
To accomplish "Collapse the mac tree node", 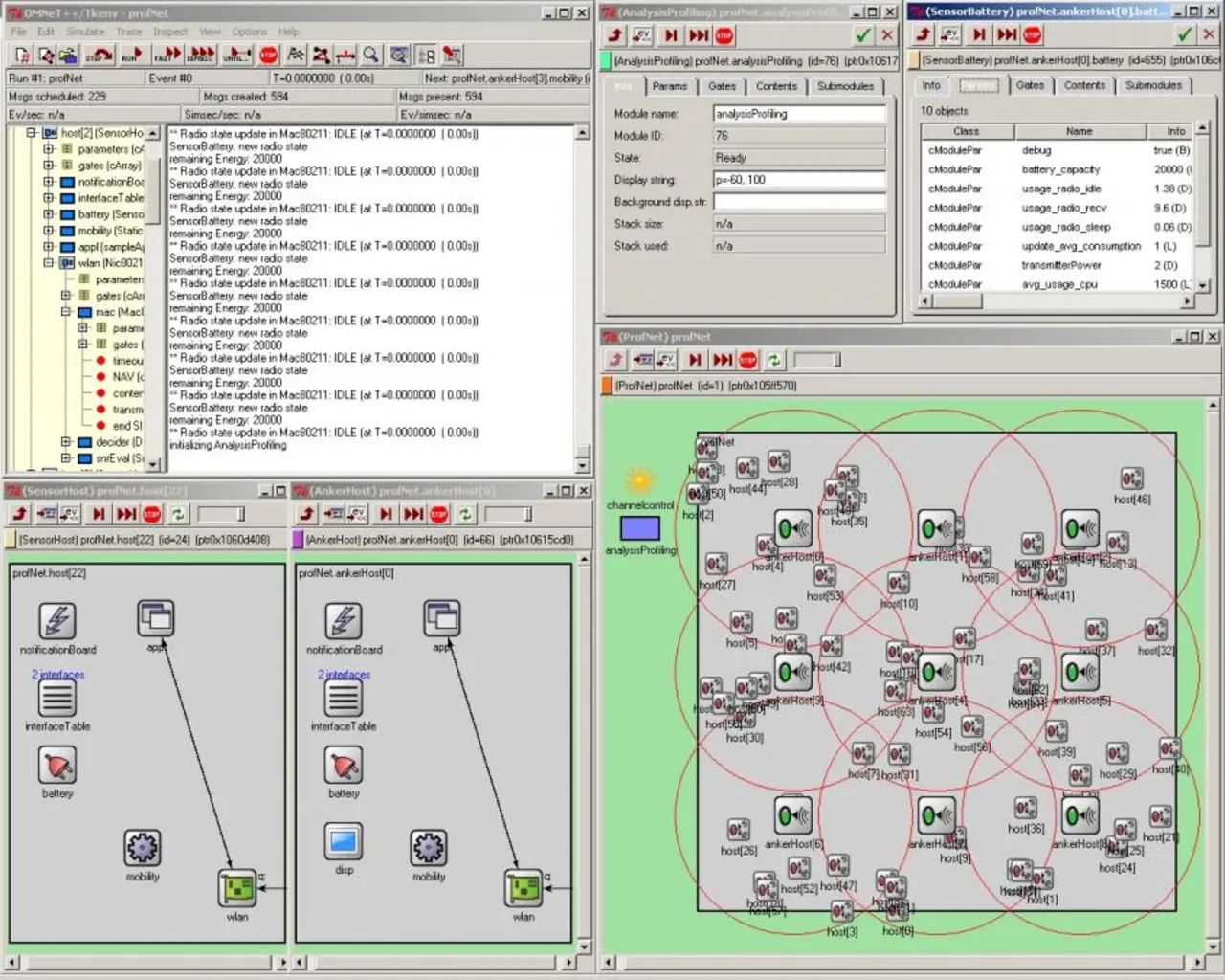I will (x=66, y=312).
